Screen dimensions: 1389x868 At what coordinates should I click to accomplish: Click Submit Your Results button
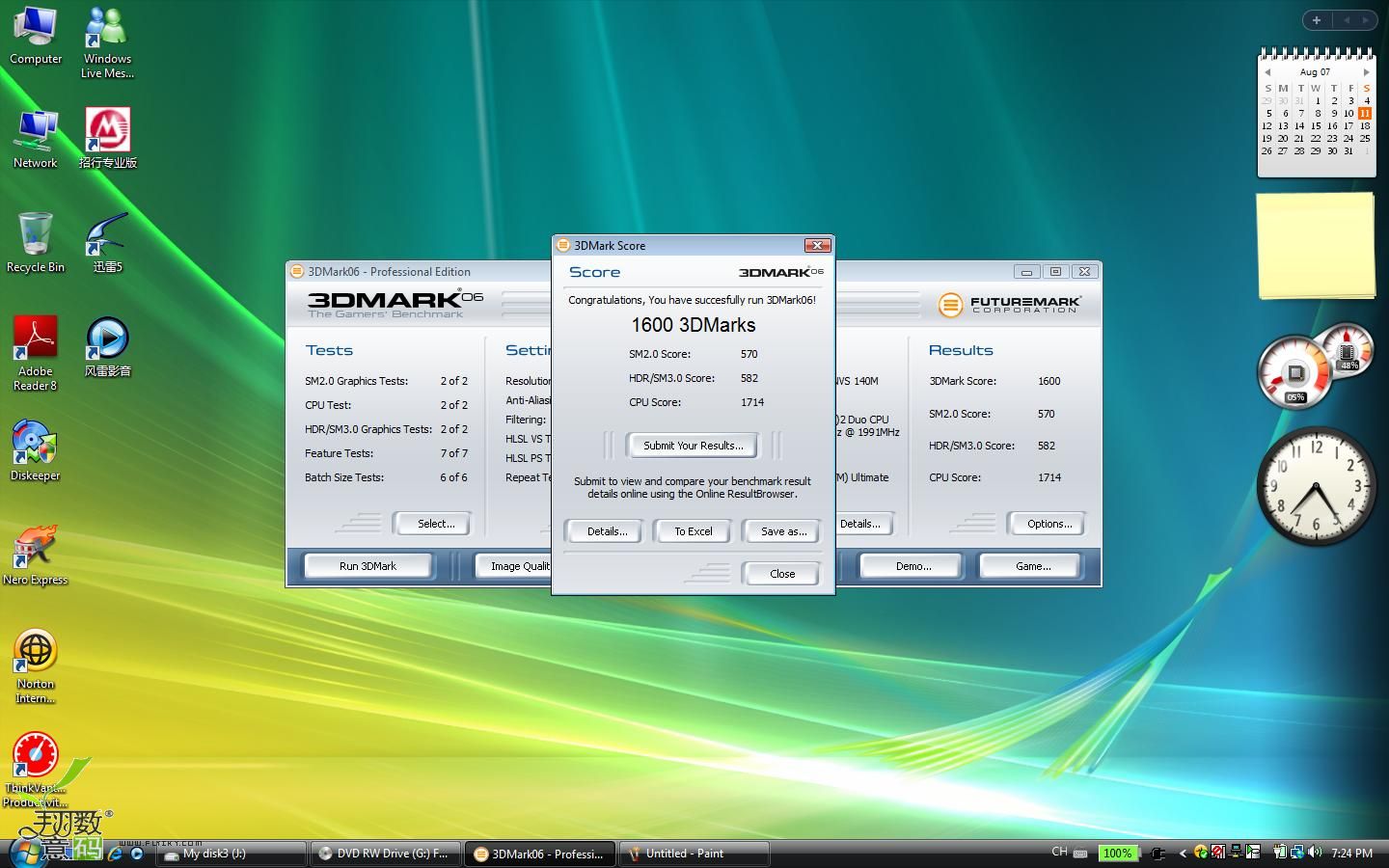(693, 446)
